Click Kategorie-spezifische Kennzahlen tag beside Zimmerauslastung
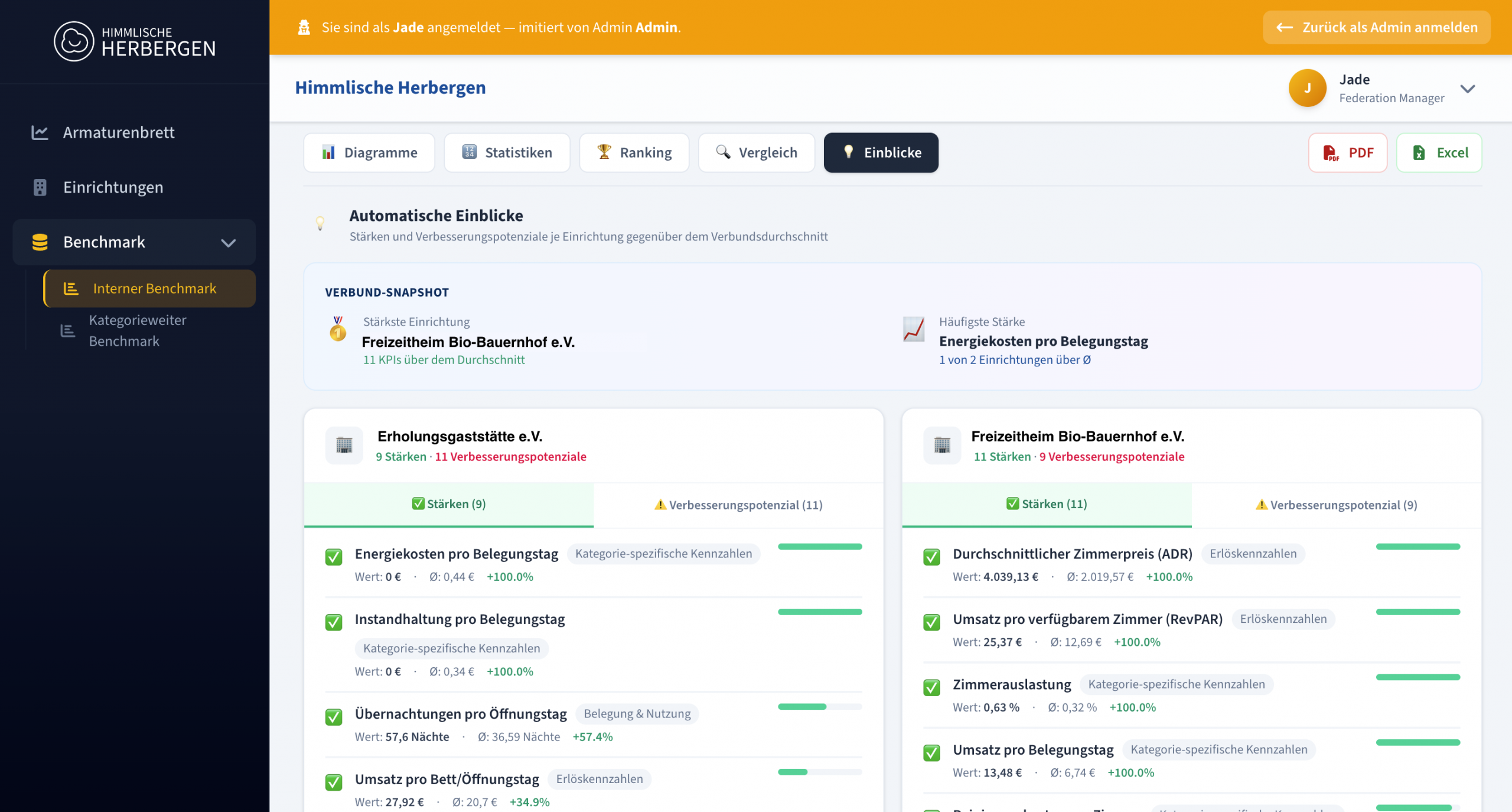1512x812 pixels. pos(1177,684)
